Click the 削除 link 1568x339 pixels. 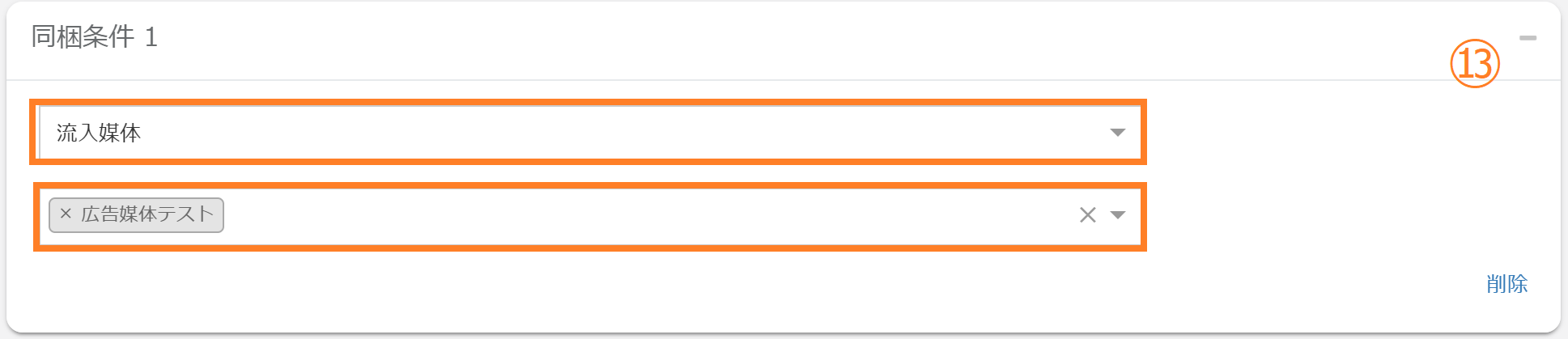point(1506,284)
